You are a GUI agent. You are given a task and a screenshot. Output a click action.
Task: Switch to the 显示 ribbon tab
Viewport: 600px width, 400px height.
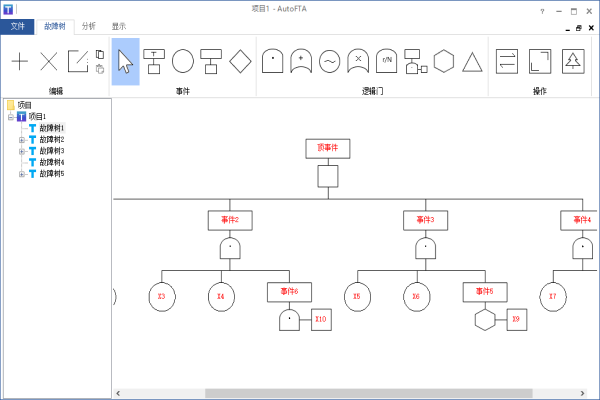tap(119, 26)
